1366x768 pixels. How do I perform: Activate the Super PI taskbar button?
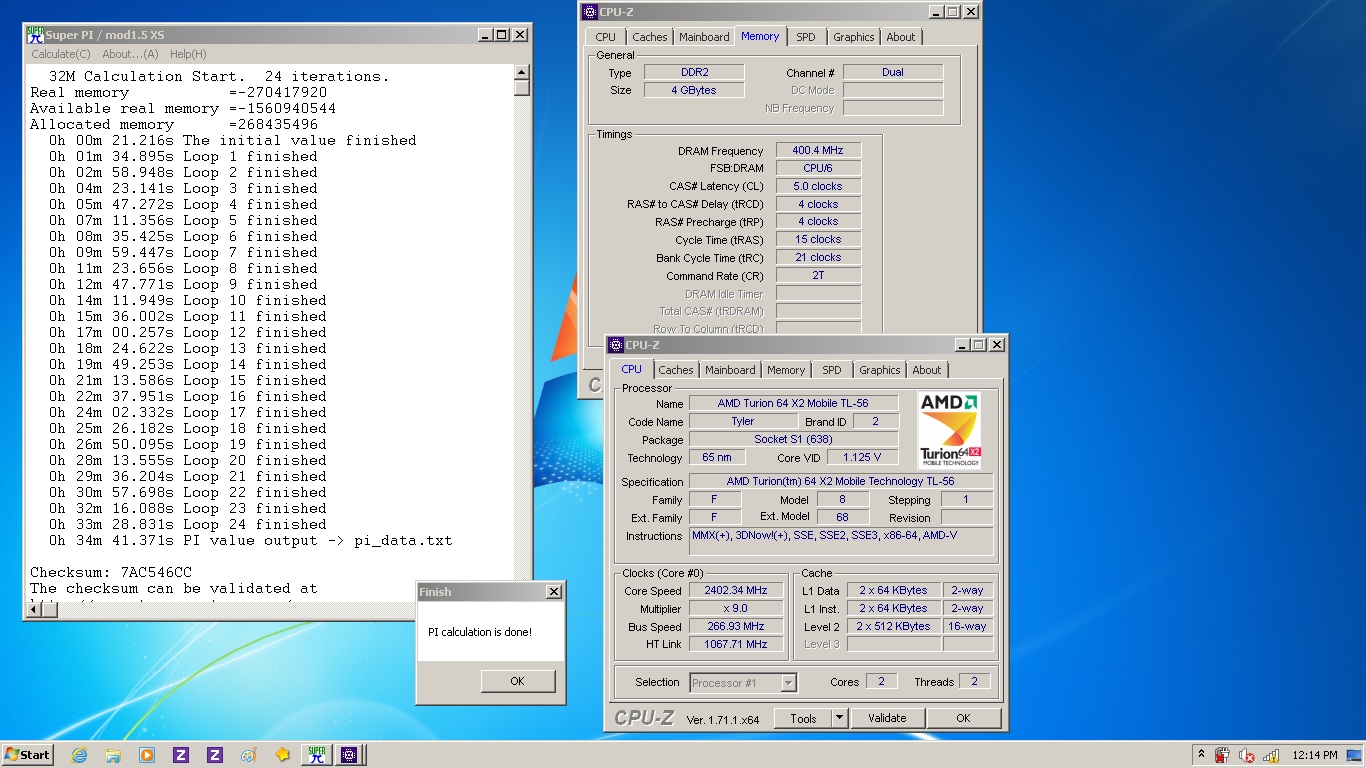pos(316,755)
